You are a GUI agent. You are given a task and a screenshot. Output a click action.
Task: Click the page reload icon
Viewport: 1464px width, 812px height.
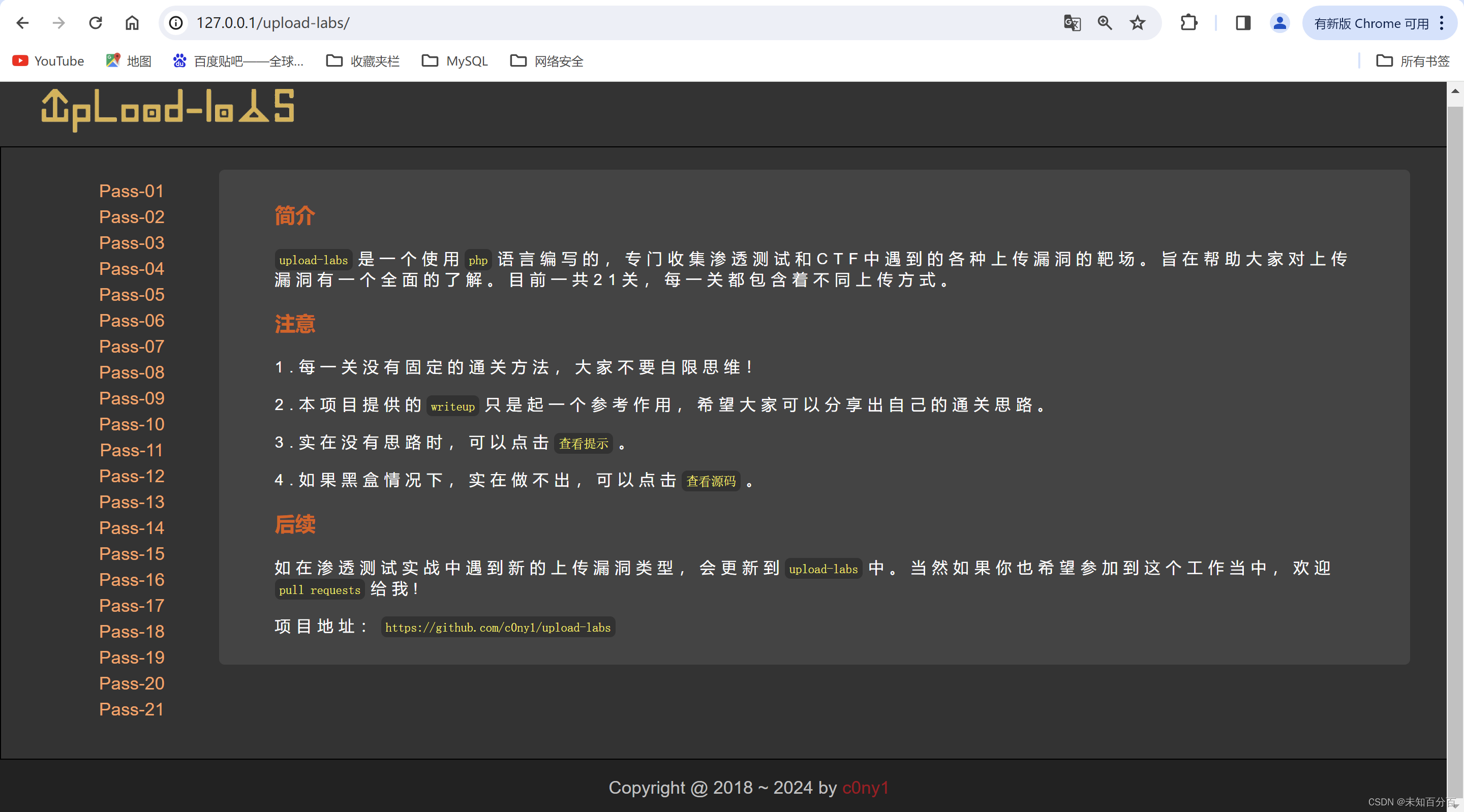click(x=97, y=21)
